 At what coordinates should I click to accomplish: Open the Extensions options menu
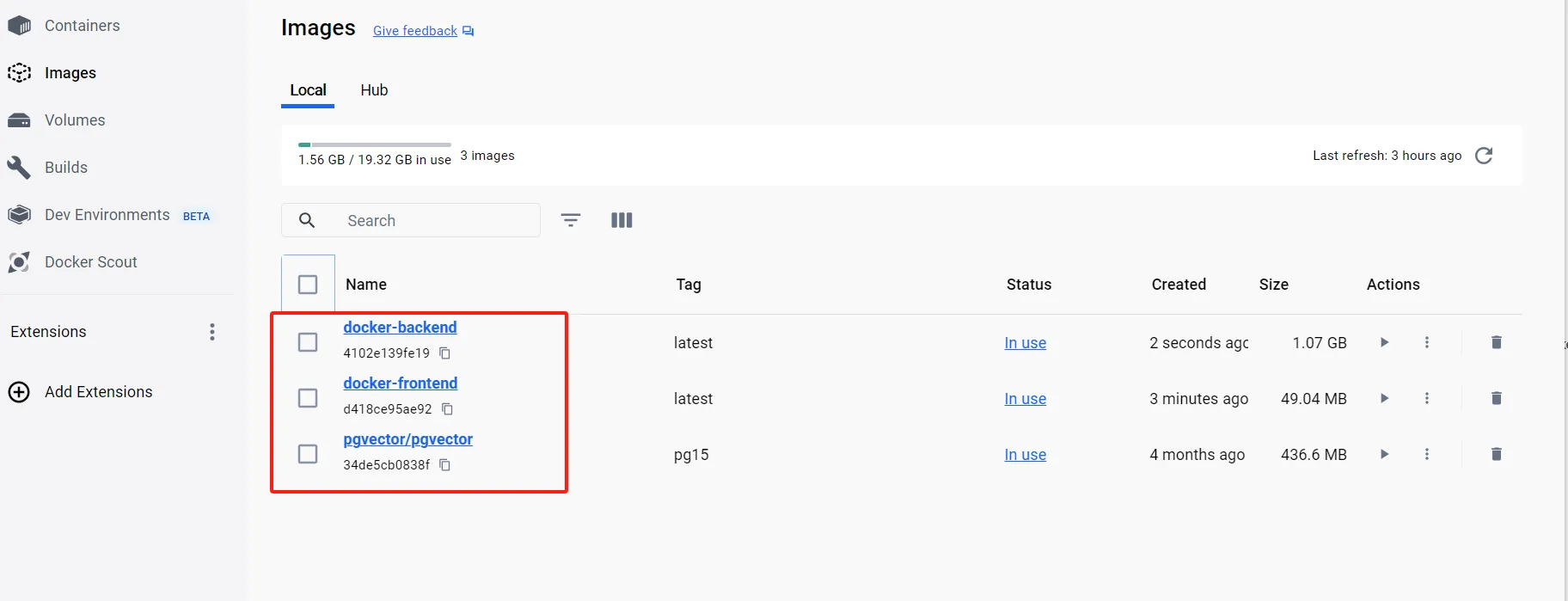(x=212, y=332)
